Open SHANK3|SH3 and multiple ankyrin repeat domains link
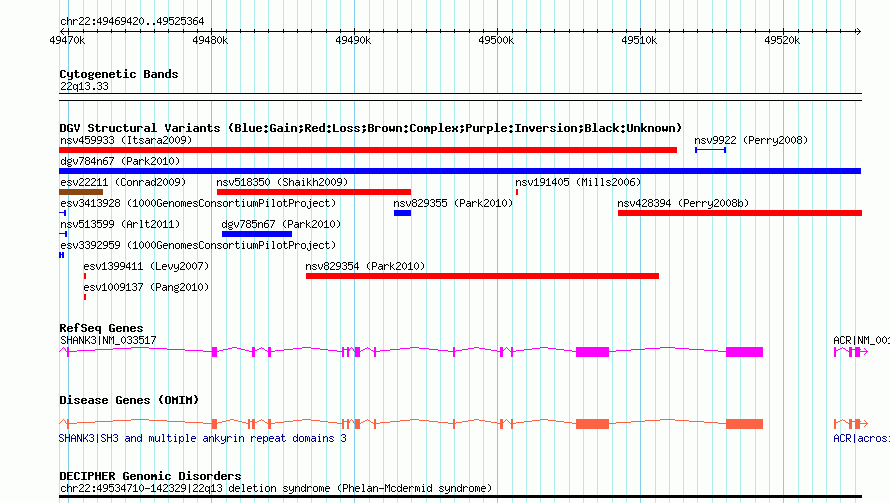Viewport: 890px width, 503px height. point(203,439)
